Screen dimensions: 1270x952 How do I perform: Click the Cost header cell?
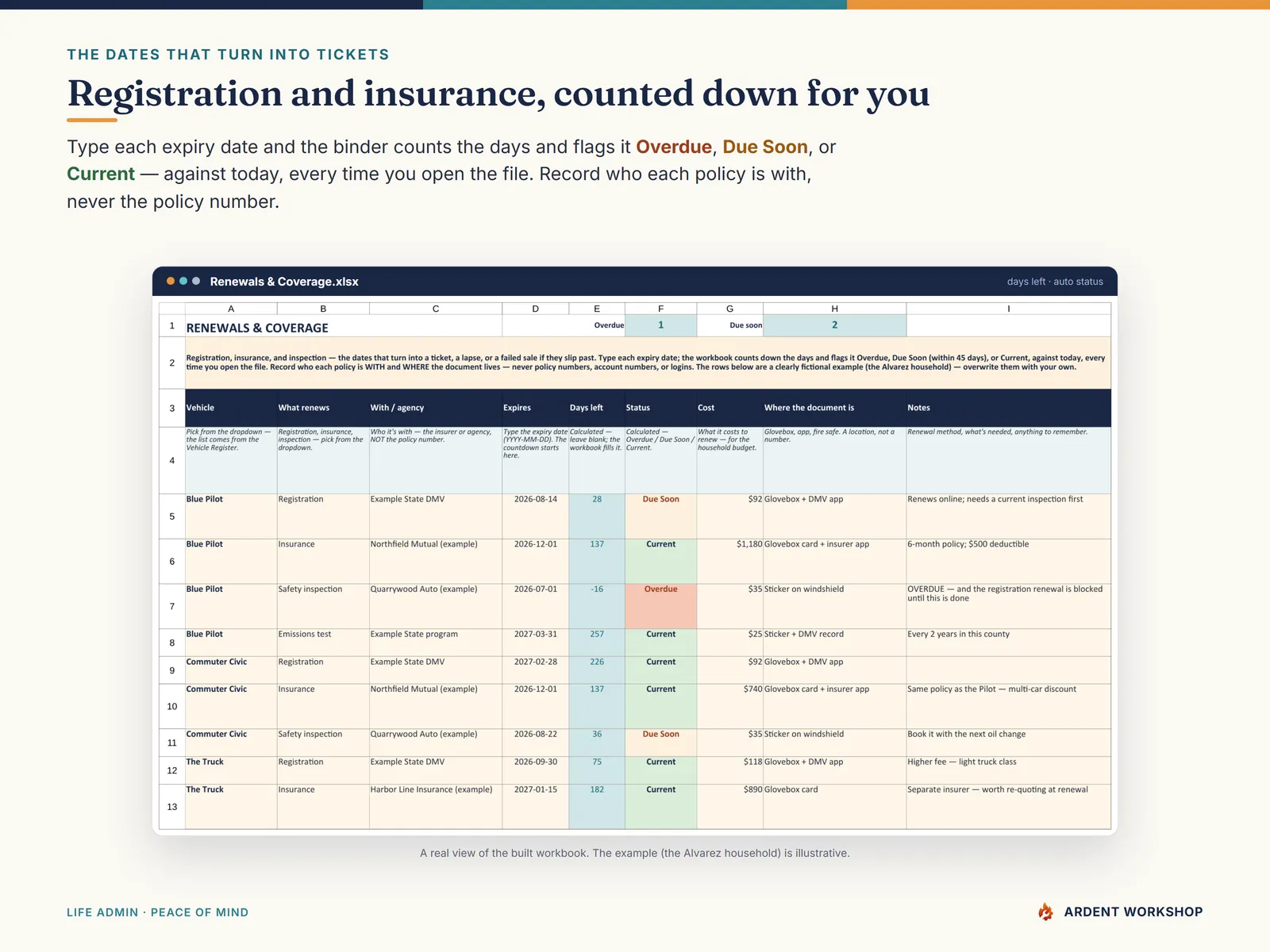tap(730, 408)
